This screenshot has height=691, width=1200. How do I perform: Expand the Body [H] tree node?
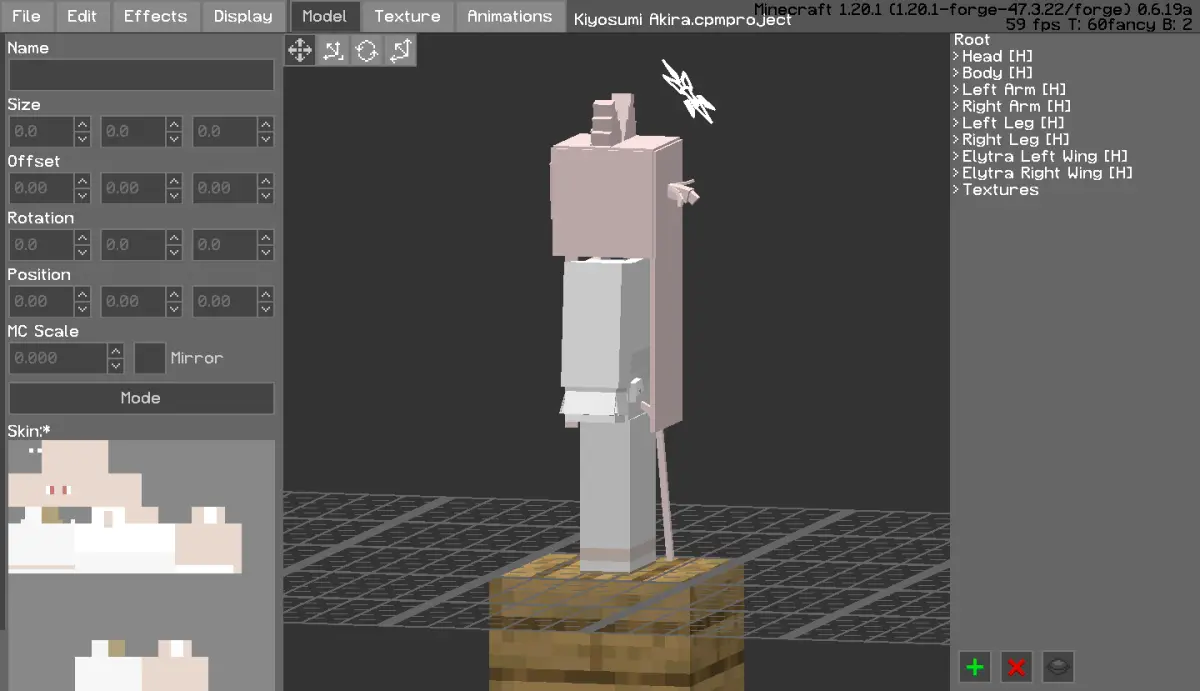[x=956, y=73]
